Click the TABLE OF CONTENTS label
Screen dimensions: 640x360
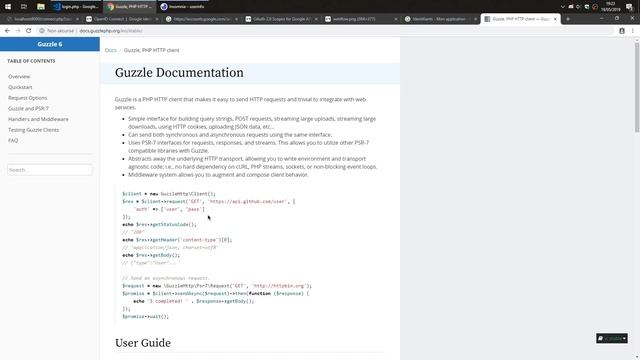pyautogui.click(x=31, y=61)
